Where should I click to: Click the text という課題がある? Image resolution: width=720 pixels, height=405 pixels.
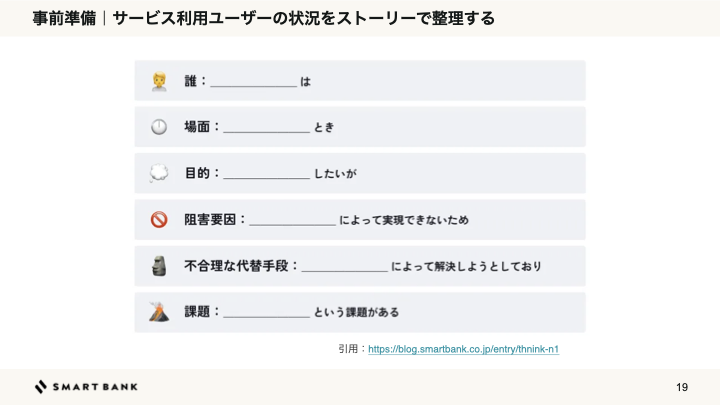(x=356, y=312)
